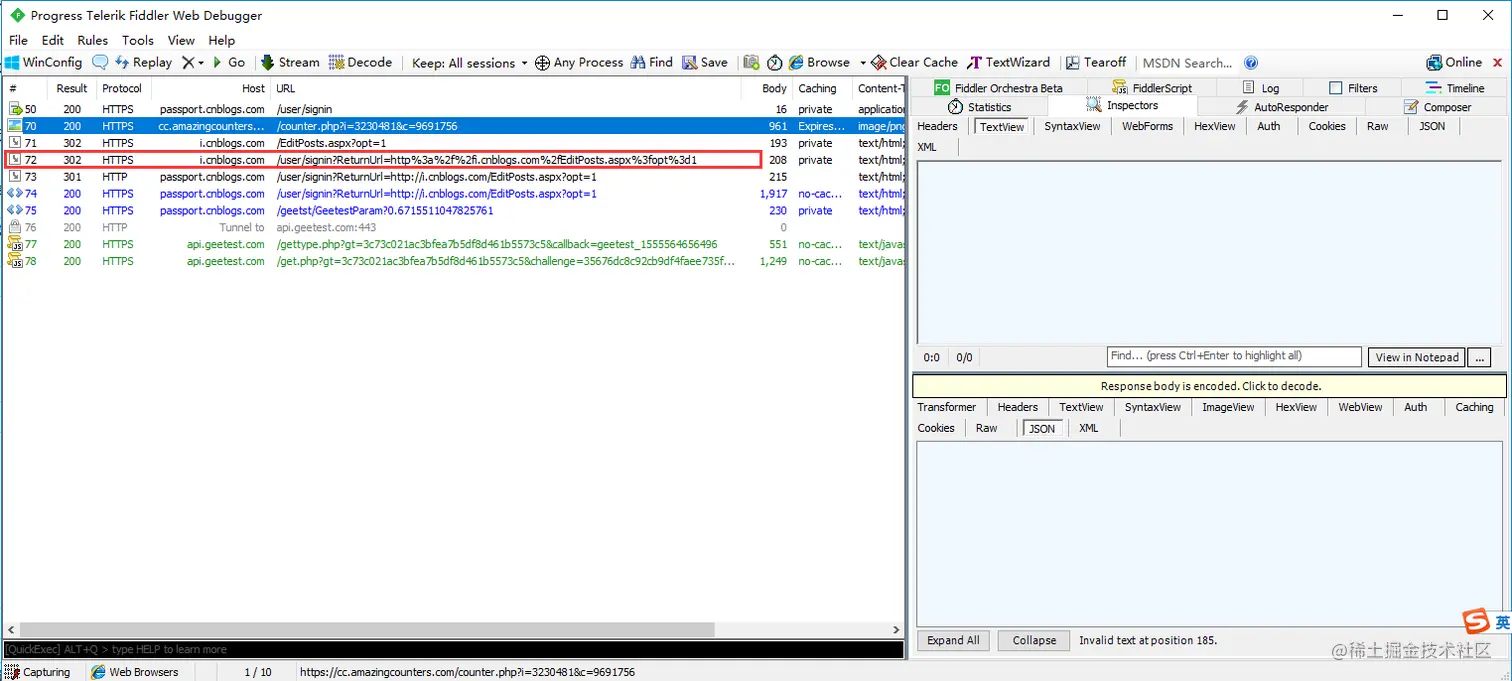
Task: Switch to the FiddlerScript tab
Action: pyautogui.click(x=1151, y=88)
